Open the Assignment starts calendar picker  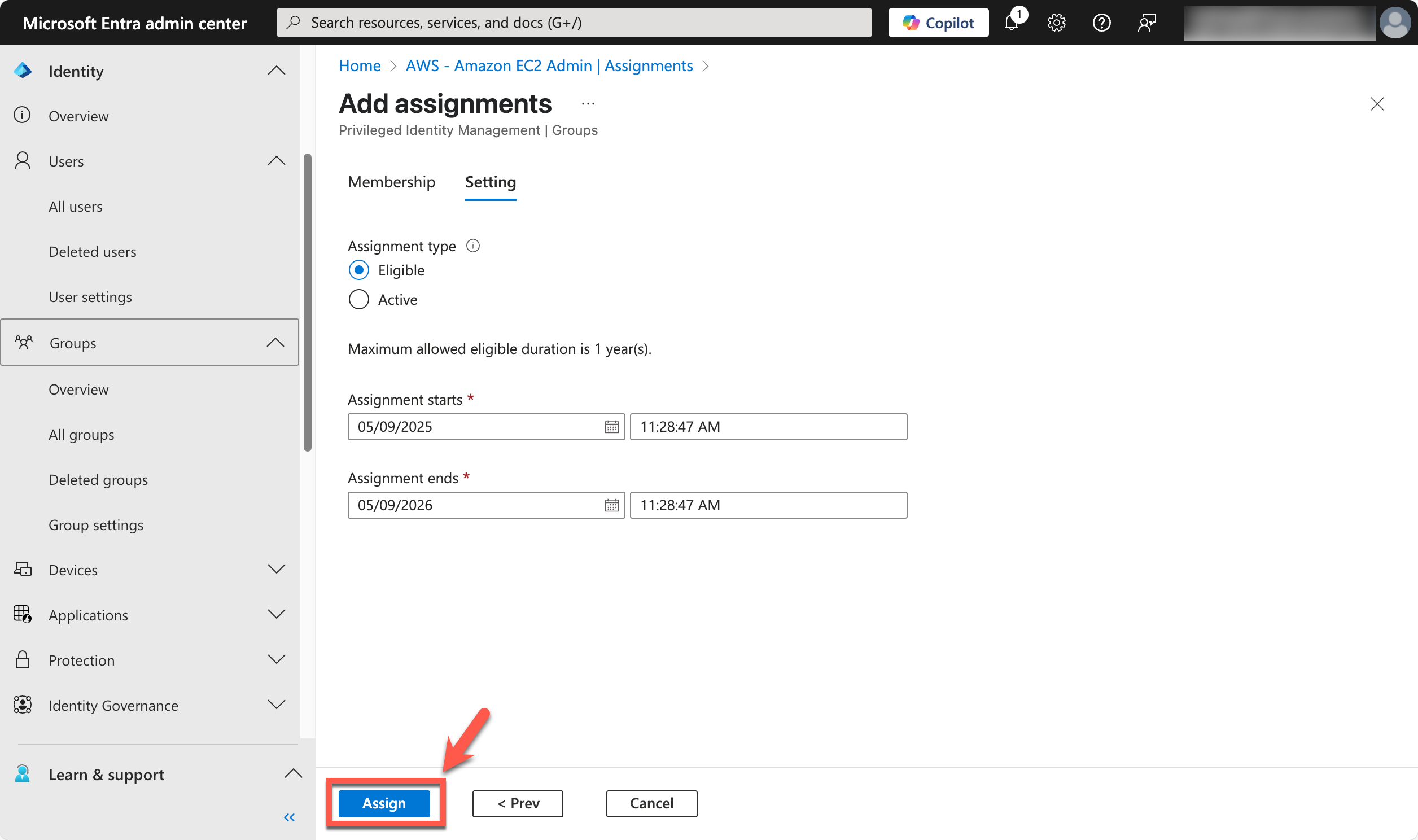click(612, 427)
